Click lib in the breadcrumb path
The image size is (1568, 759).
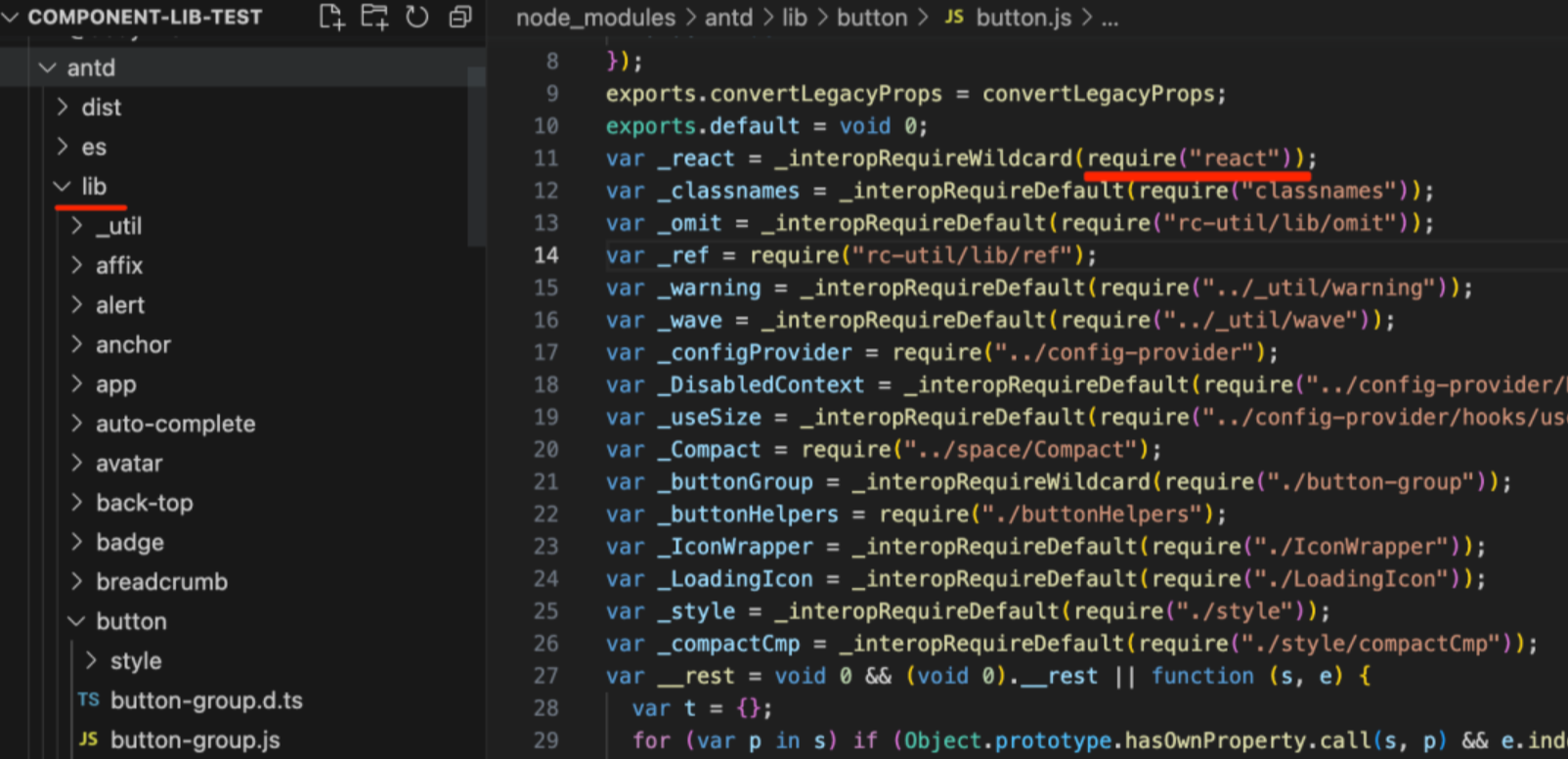[795, 18]
